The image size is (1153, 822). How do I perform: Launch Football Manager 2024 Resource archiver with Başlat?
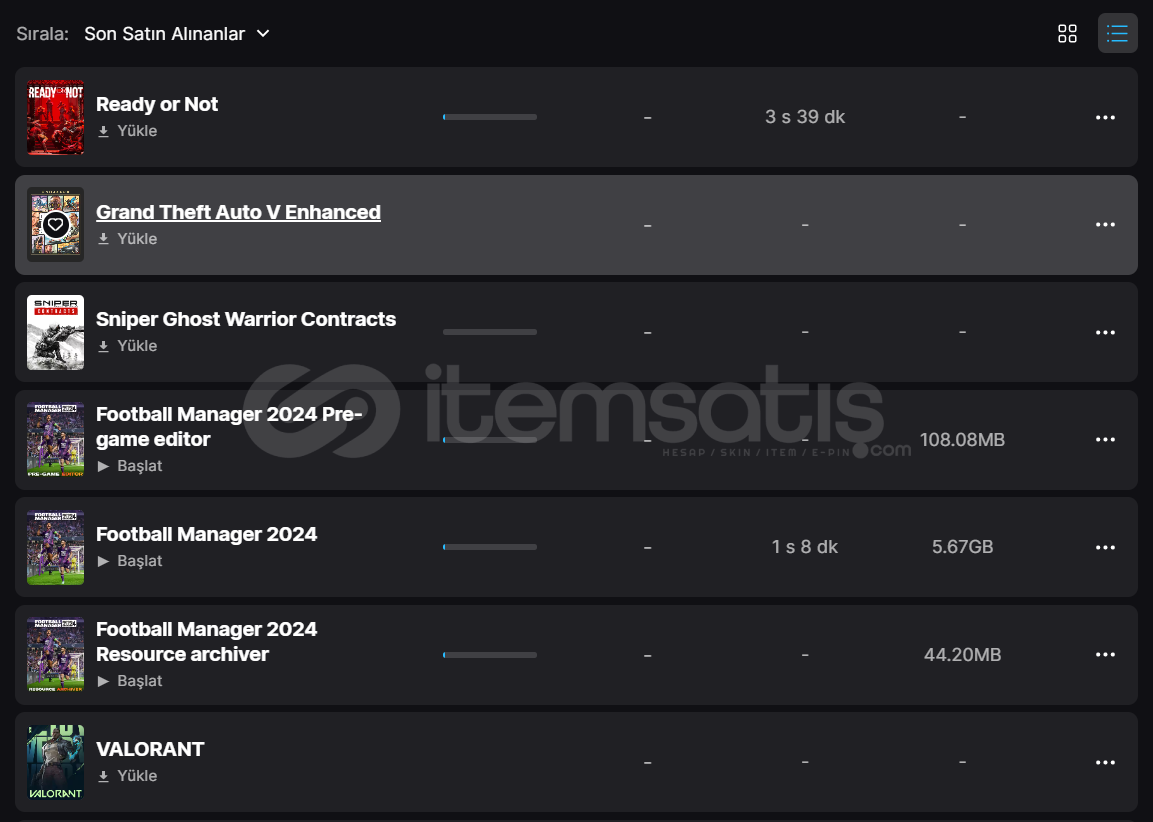(x=130, y=681)
